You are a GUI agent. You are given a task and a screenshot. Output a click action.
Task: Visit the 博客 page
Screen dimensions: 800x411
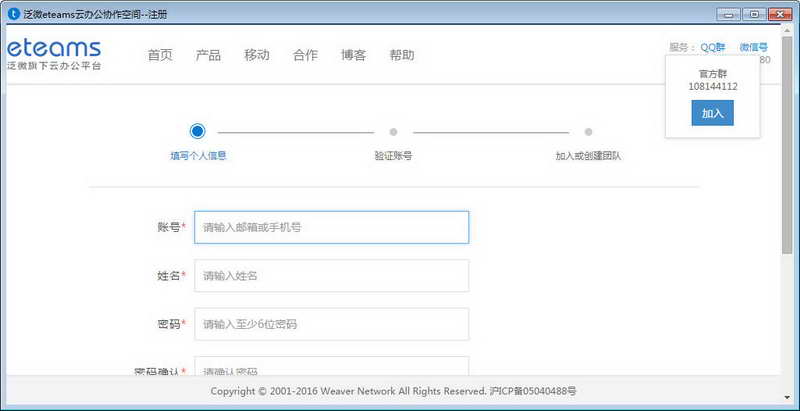[354, 55]
